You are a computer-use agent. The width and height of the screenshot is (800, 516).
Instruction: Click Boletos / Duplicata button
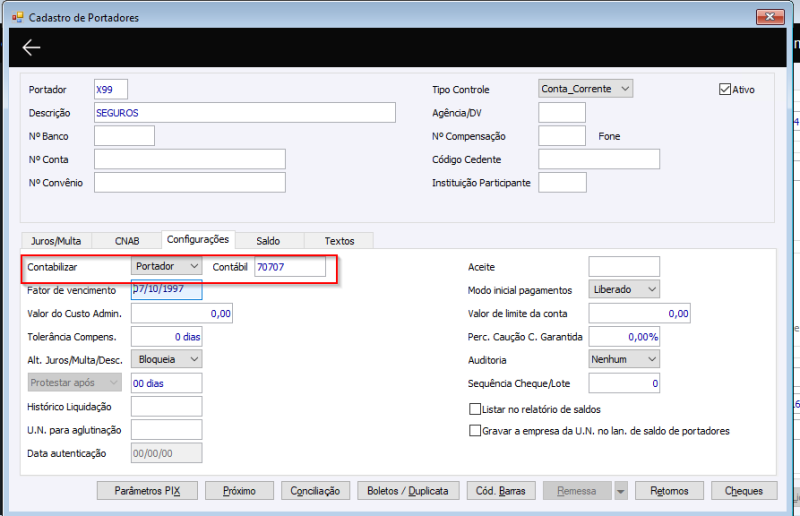(x=408, y=491)
